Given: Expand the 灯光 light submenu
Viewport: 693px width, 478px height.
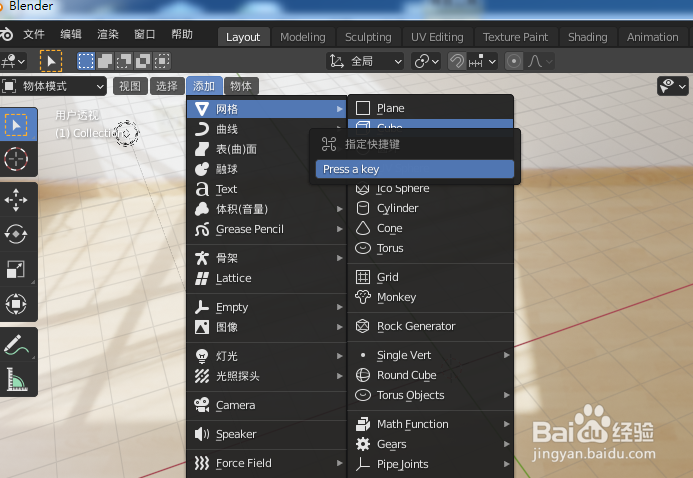Looking at the screenshot, I should click(x=267, y=356).
